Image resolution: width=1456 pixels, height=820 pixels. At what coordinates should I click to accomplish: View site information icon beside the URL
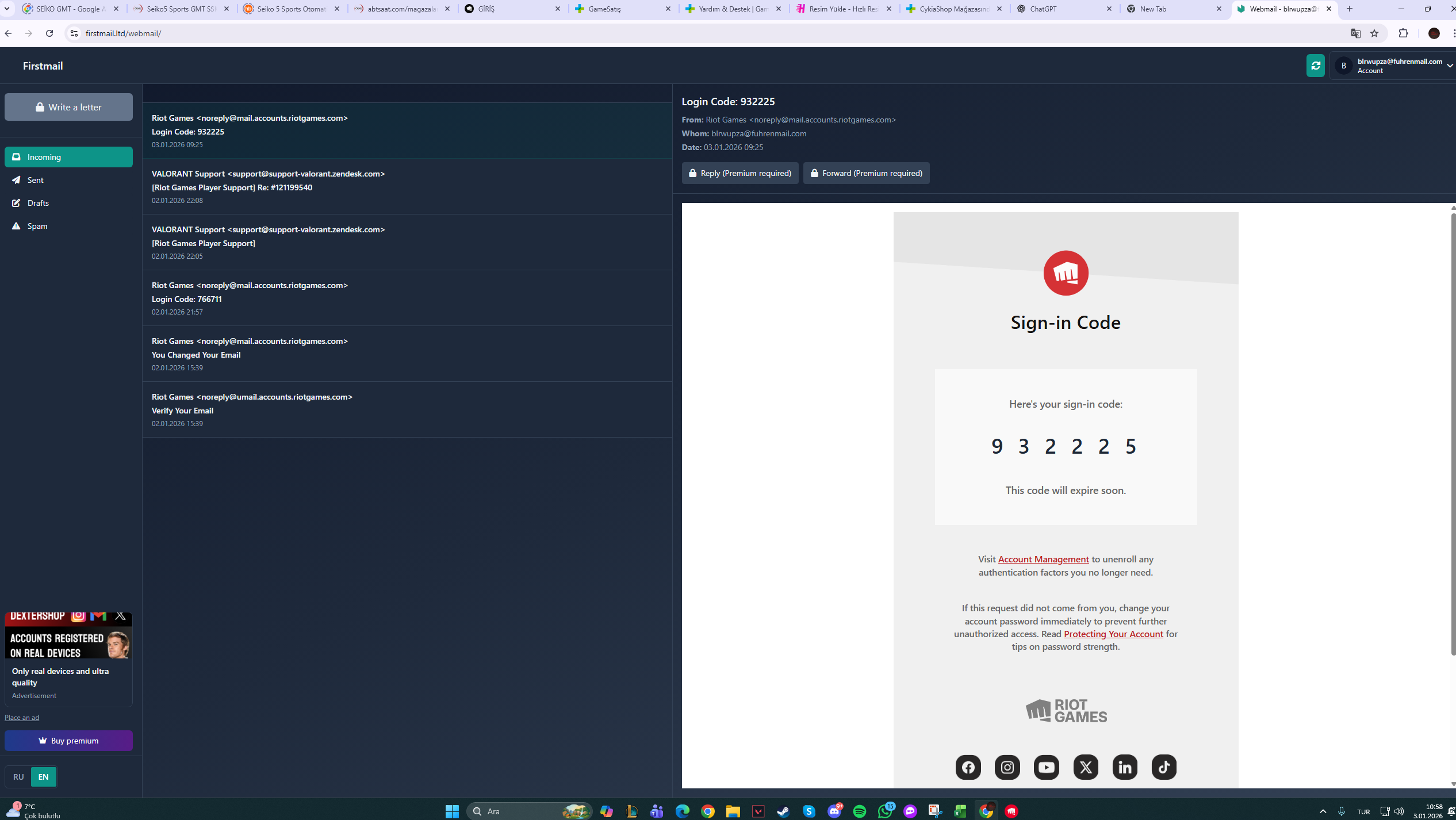tap(74, 33)
